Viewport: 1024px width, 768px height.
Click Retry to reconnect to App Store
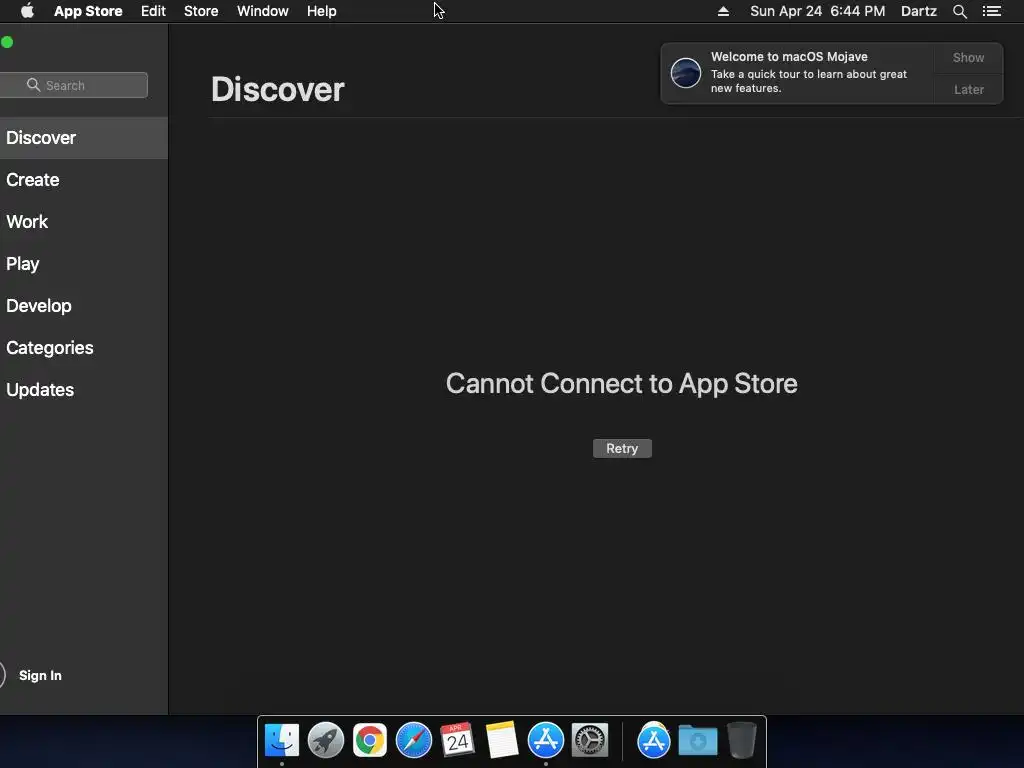click(x=622, y=449)
